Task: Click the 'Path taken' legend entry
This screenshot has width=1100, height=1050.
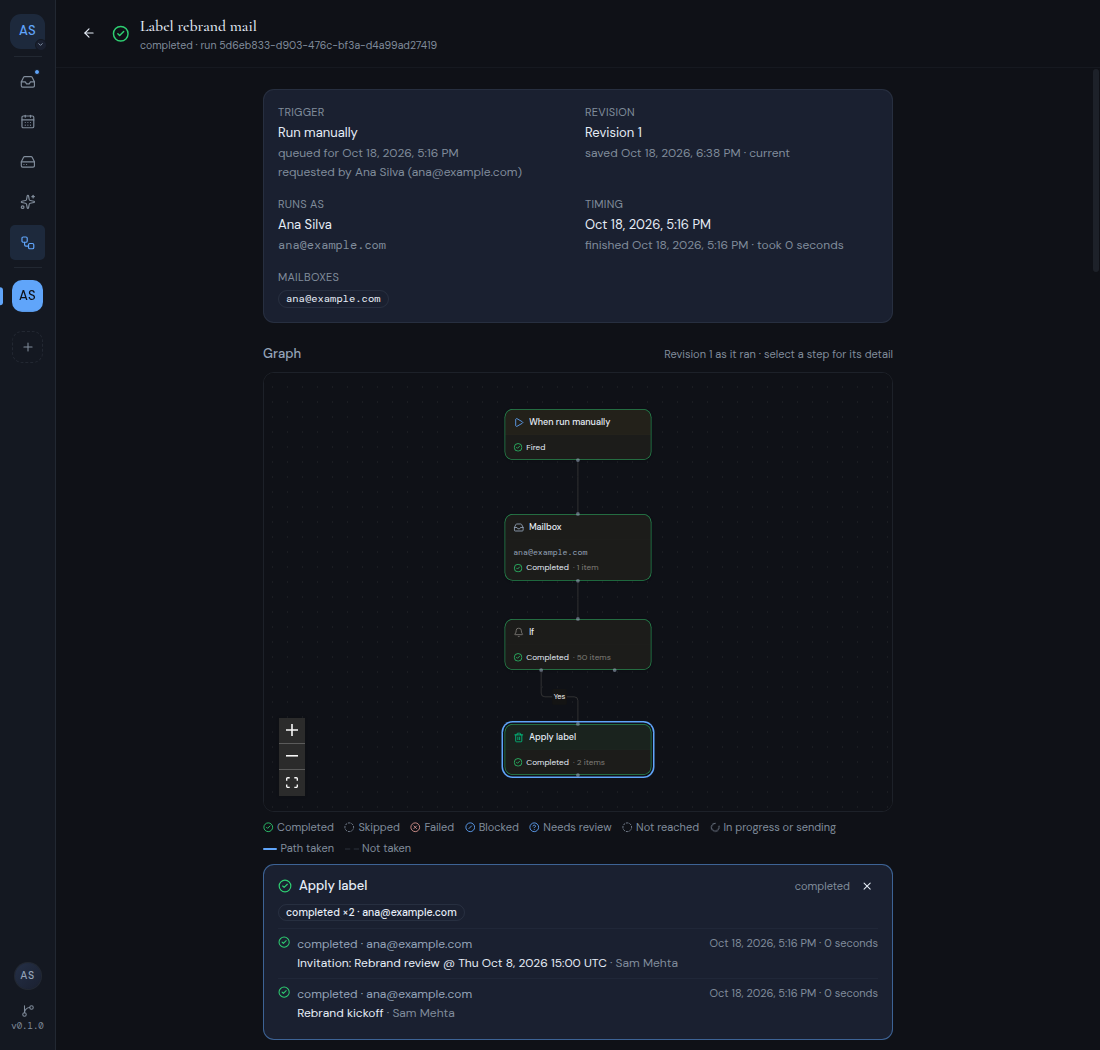Action: [x=299, y=848]
